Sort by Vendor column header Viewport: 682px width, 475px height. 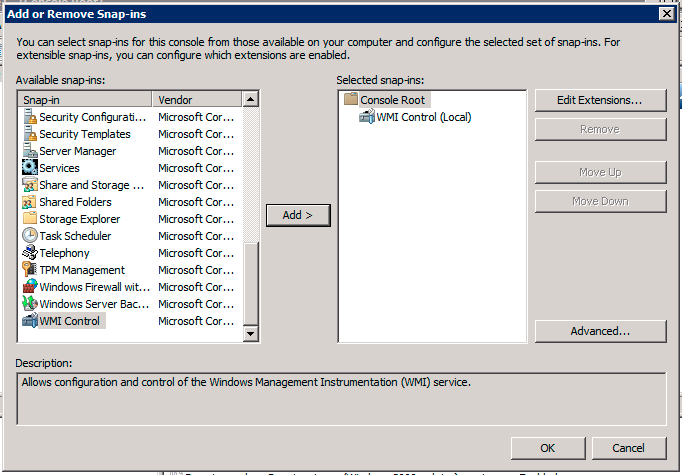197,100
